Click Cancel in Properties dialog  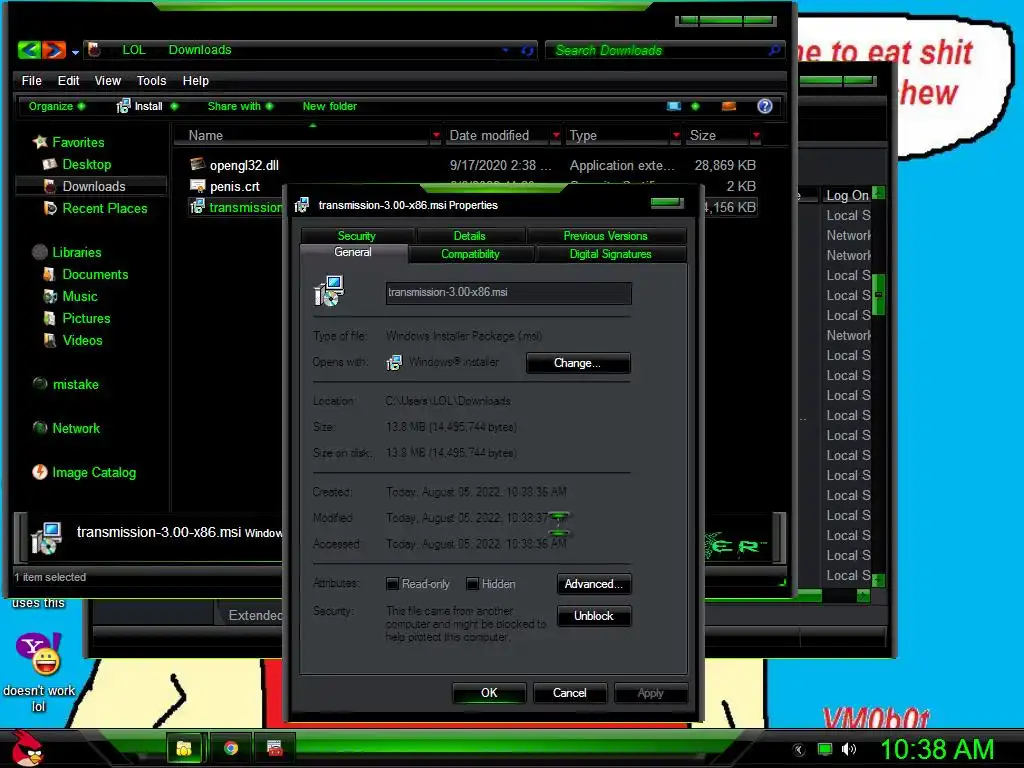(x=569, y=693)
